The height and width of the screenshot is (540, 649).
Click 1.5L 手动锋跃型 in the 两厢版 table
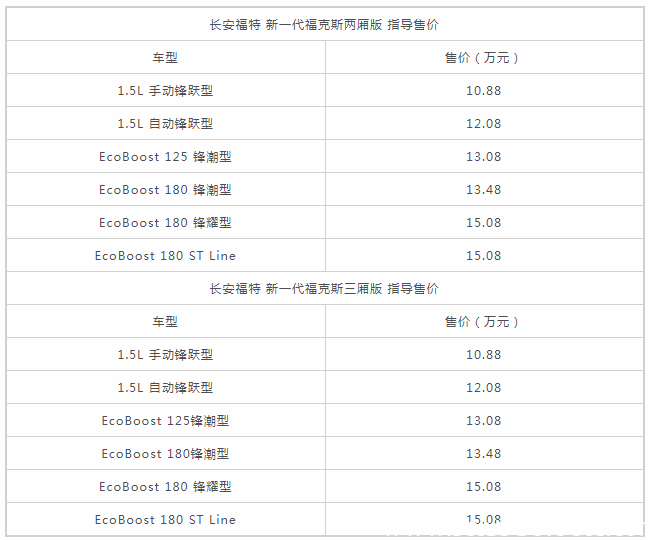coord(165,90)
